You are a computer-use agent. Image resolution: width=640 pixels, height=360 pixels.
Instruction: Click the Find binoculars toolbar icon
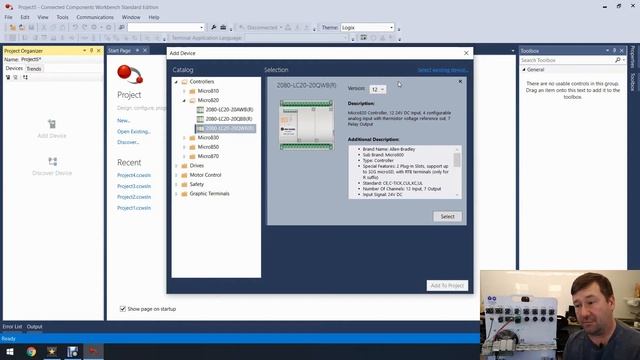[122, 27]
